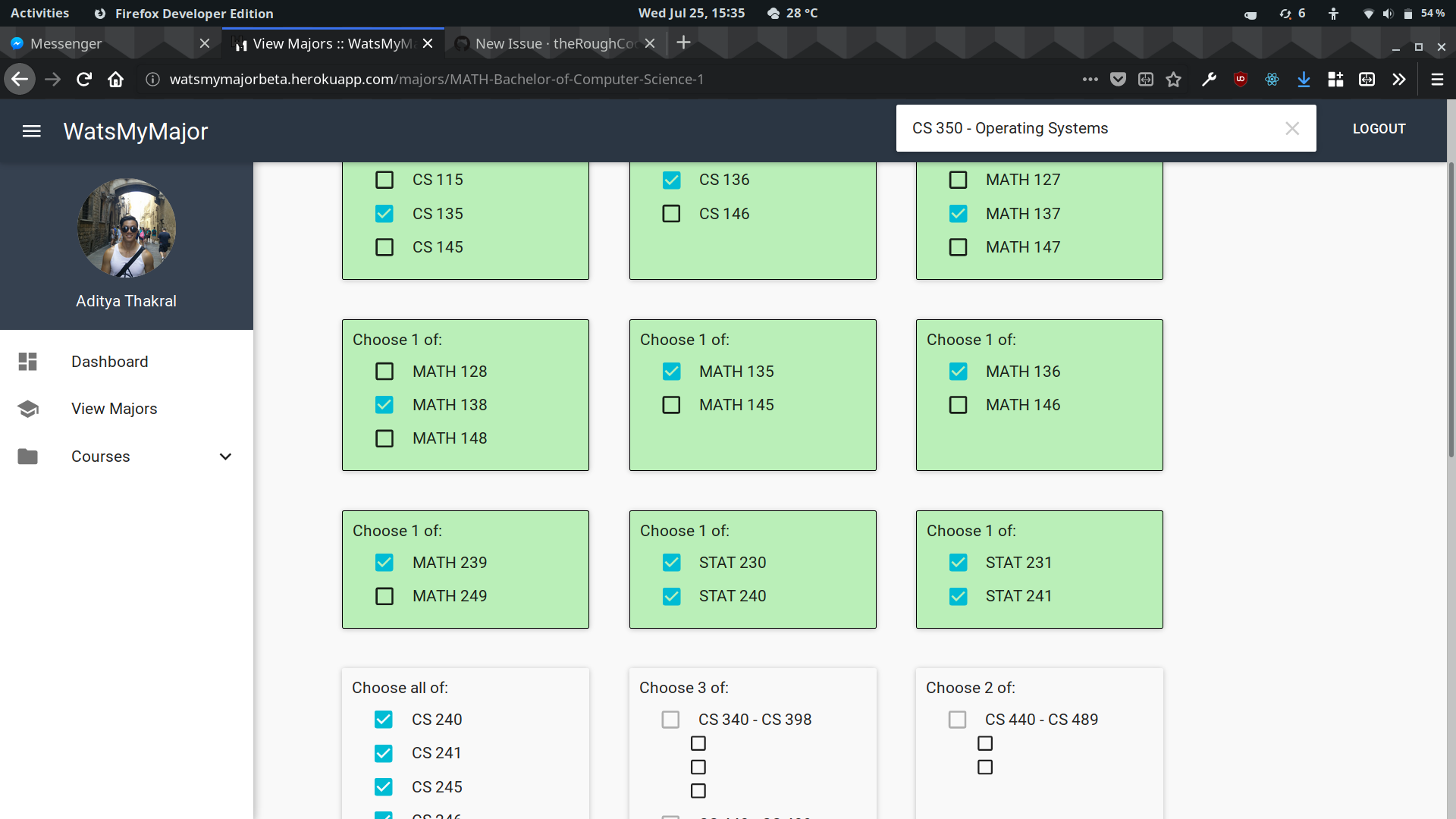Image resolution: width=1456 pixels, height=819 pixels.
Task: Open the WatsMyMajor hamburger menu
Action: [32, 130]
